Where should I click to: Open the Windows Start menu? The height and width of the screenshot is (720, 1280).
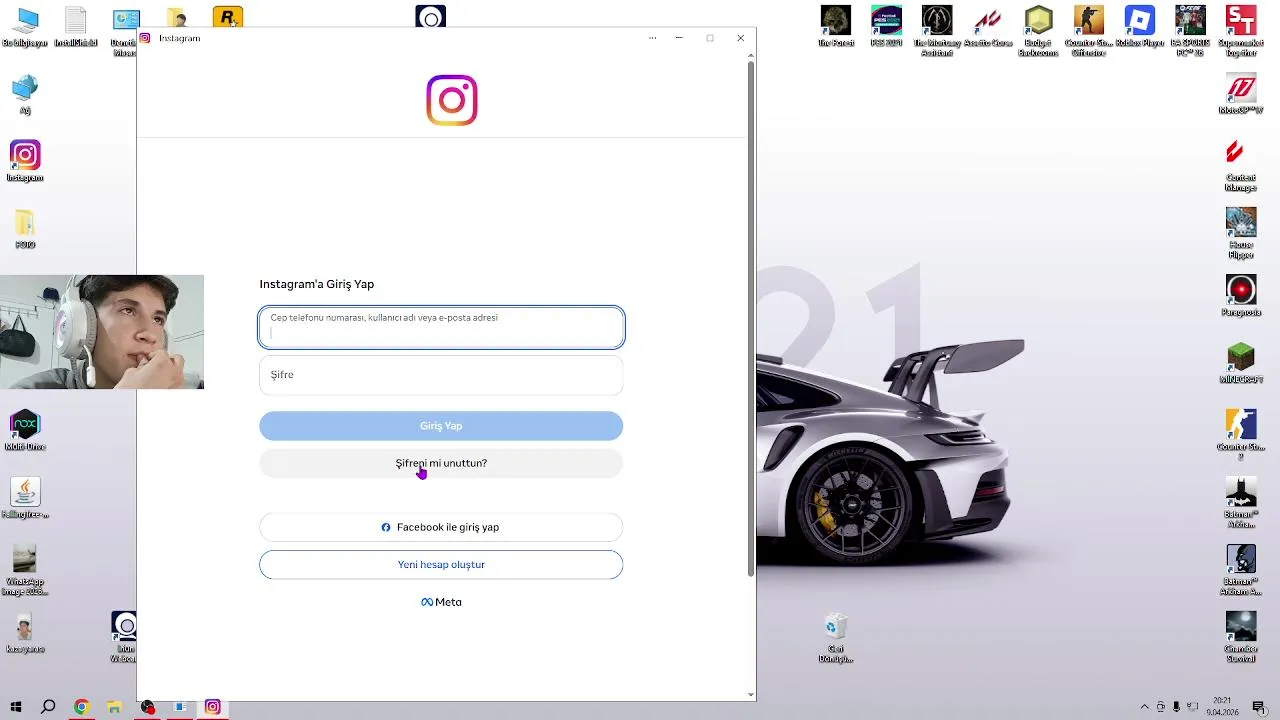(16, 707)
